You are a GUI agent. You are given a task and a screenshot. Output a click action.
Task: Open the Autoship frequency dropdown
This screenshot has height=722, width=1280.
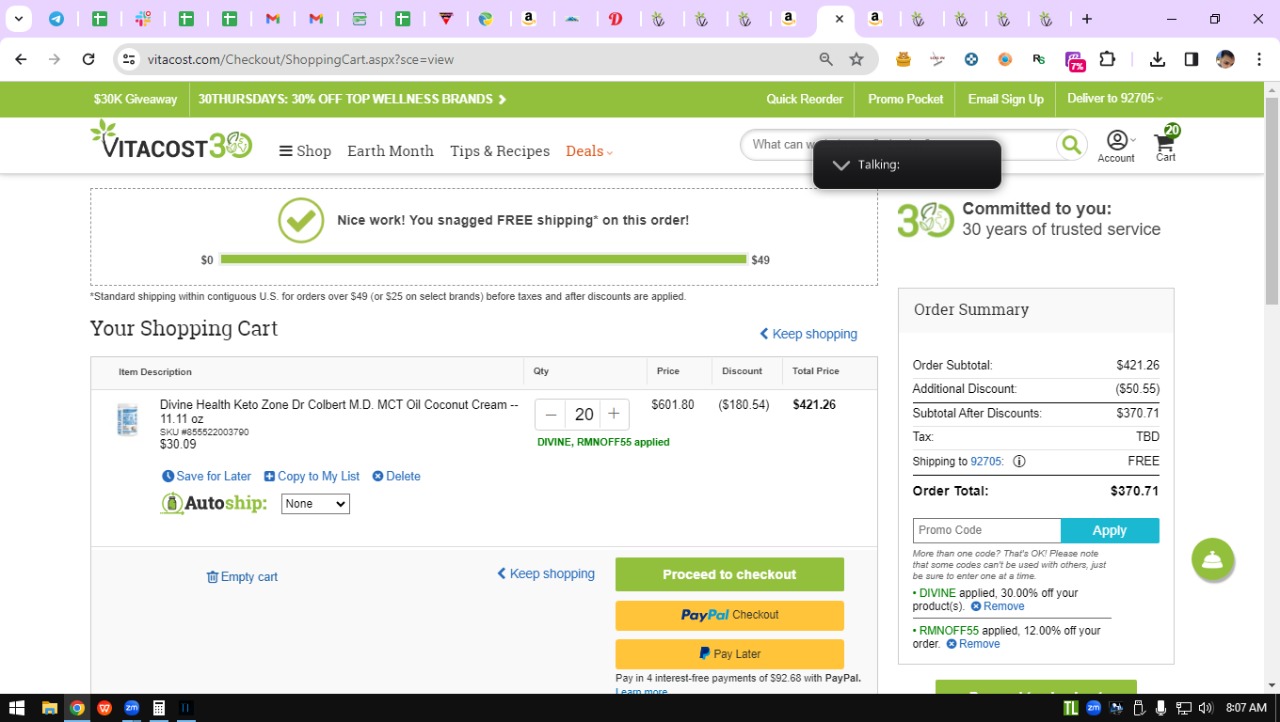tap(315, 504)
